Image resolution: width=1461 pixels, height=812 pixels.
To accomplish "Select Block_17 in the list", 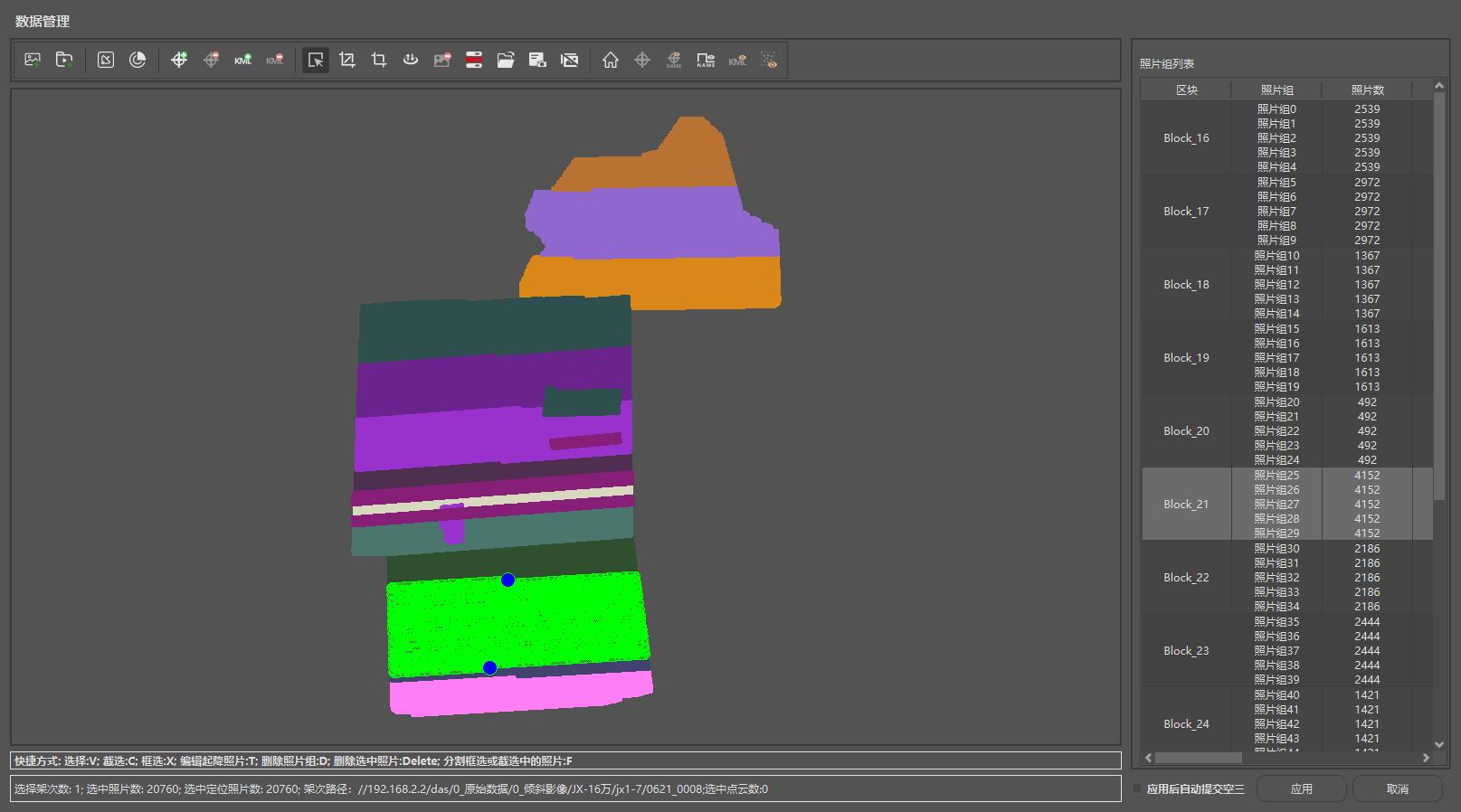I will click(x=1186, y=211).
